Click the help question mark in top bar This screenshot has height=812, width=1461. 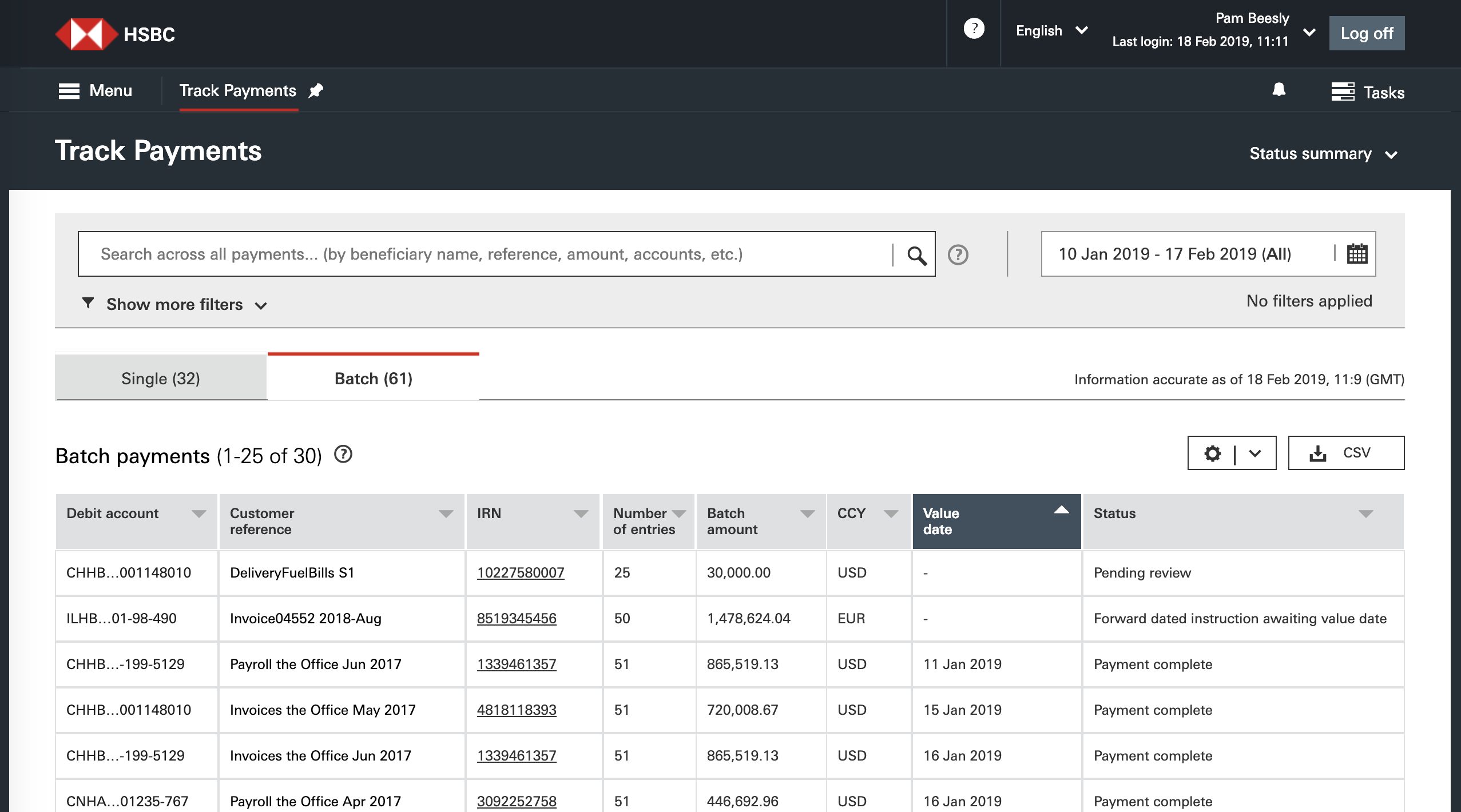974,27
